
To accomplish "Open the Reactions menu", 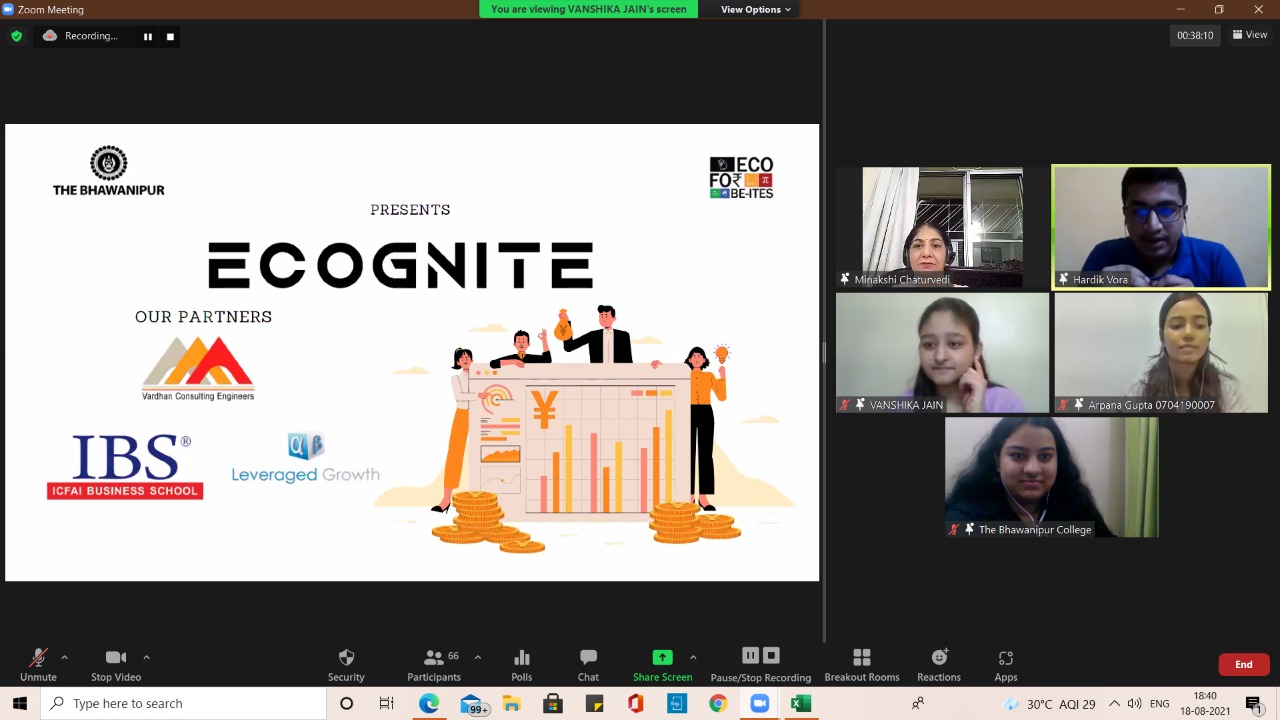I will tap(938, 665).
